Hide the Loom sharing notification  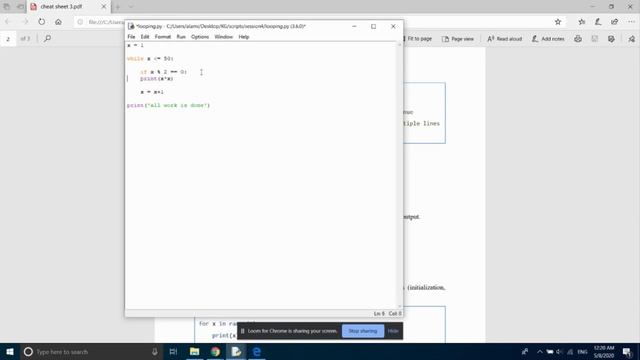pos(393,331)
